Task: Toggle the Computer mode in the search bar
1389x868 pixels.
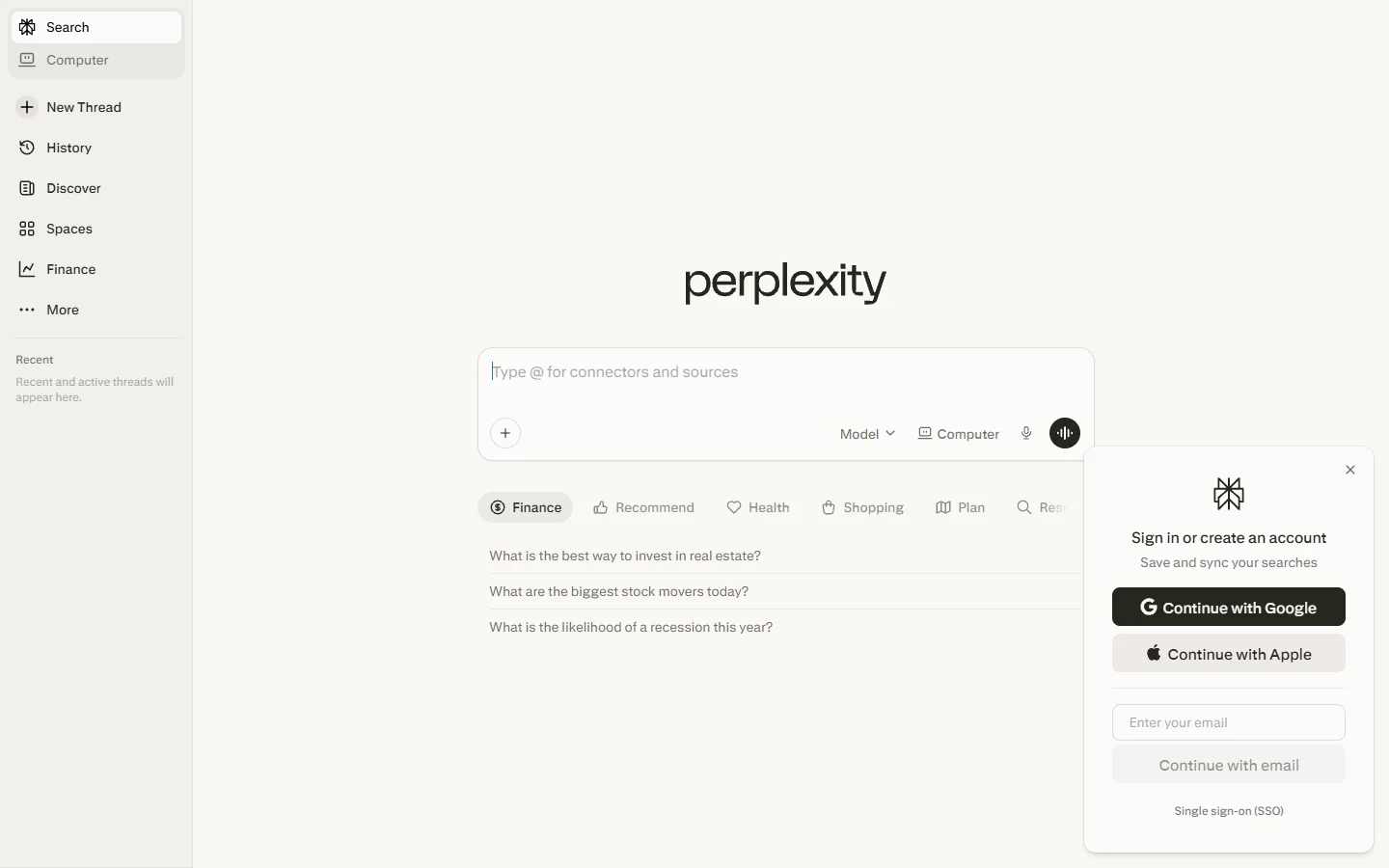Action: point(958,433)
